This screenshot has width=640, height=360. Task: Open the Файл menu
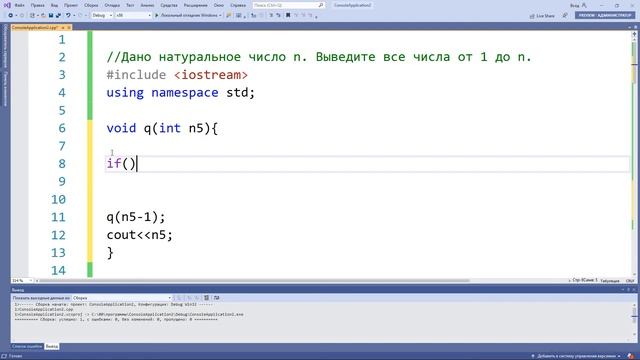(19, 5)
